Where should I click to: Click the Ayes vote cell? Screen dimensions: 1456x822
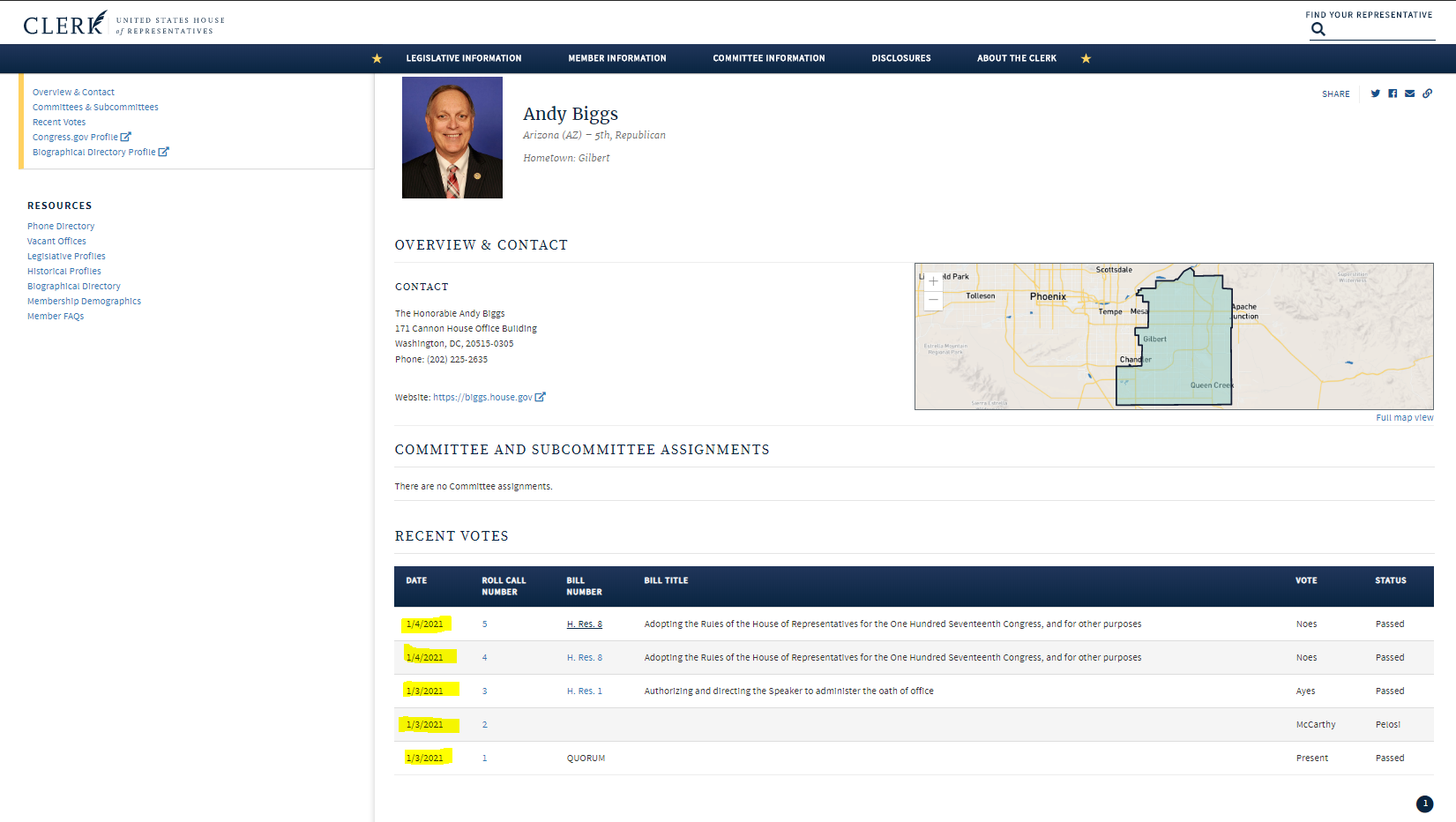click(1306, 691)
